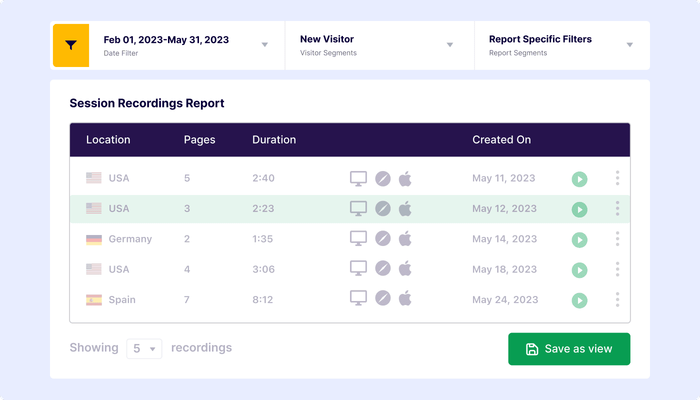700x400 pixels.
Task: Sort by the Created On column header
Action: (x=501, y=140)
